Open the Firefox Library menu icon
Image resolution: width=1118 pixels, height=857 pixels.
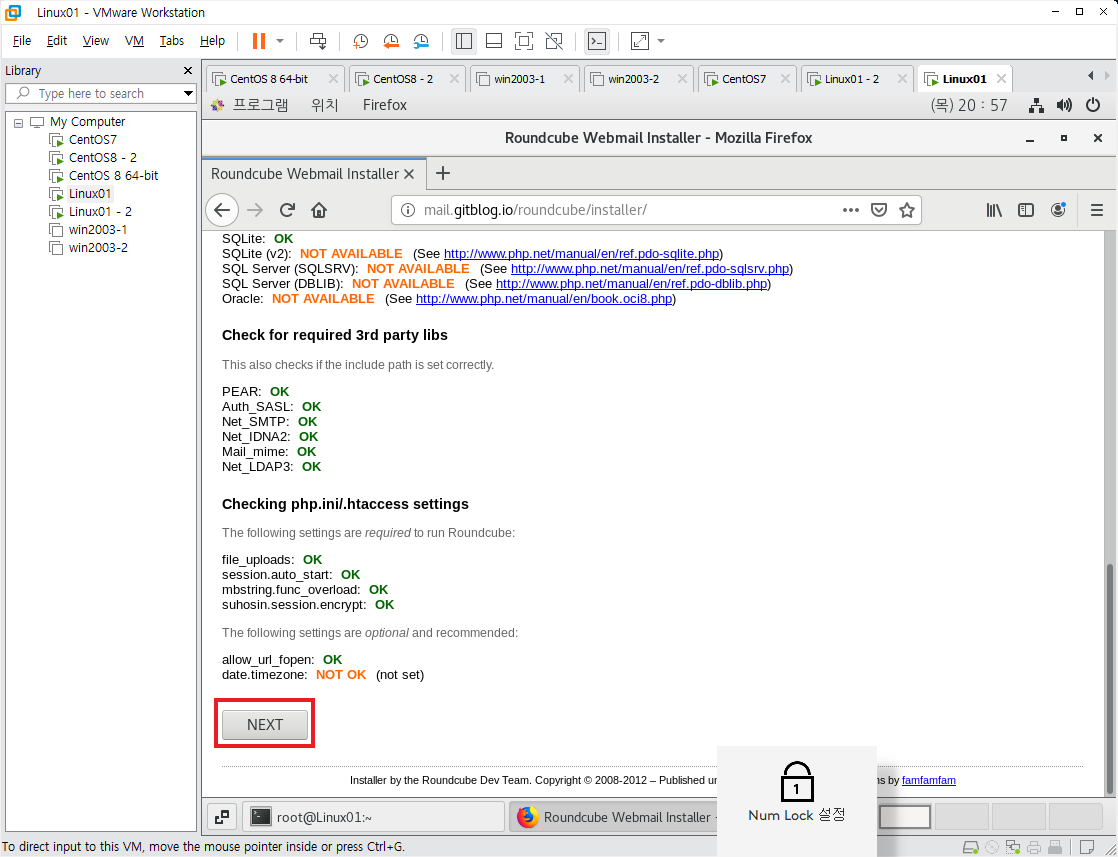point(994,210)
